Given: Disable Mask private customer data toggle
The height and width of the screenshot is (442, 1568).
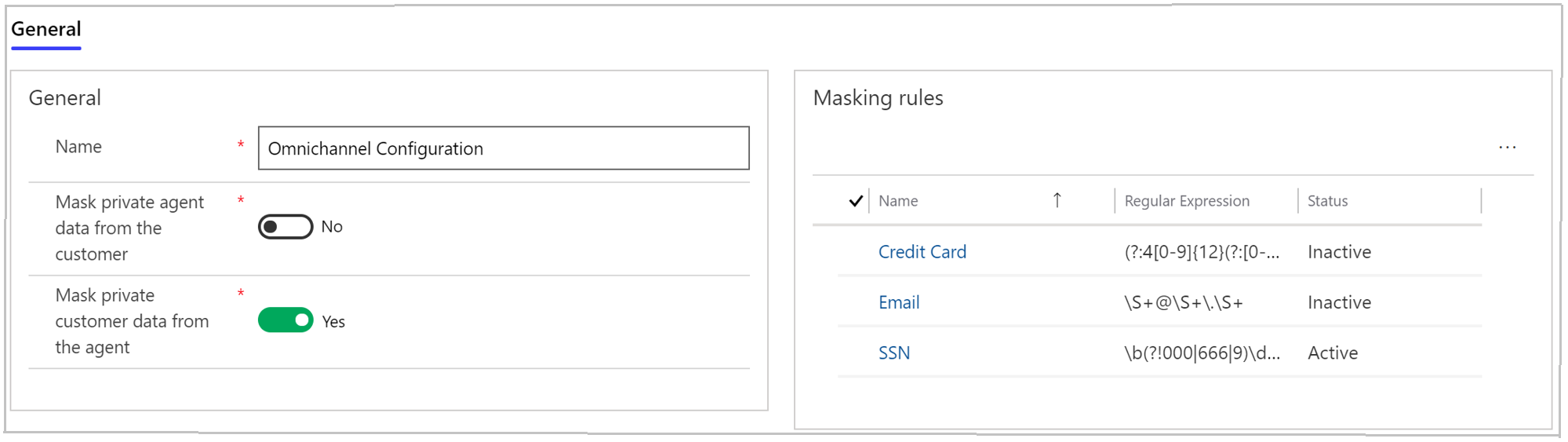Looking at the screenshot, I should (286, 320).
